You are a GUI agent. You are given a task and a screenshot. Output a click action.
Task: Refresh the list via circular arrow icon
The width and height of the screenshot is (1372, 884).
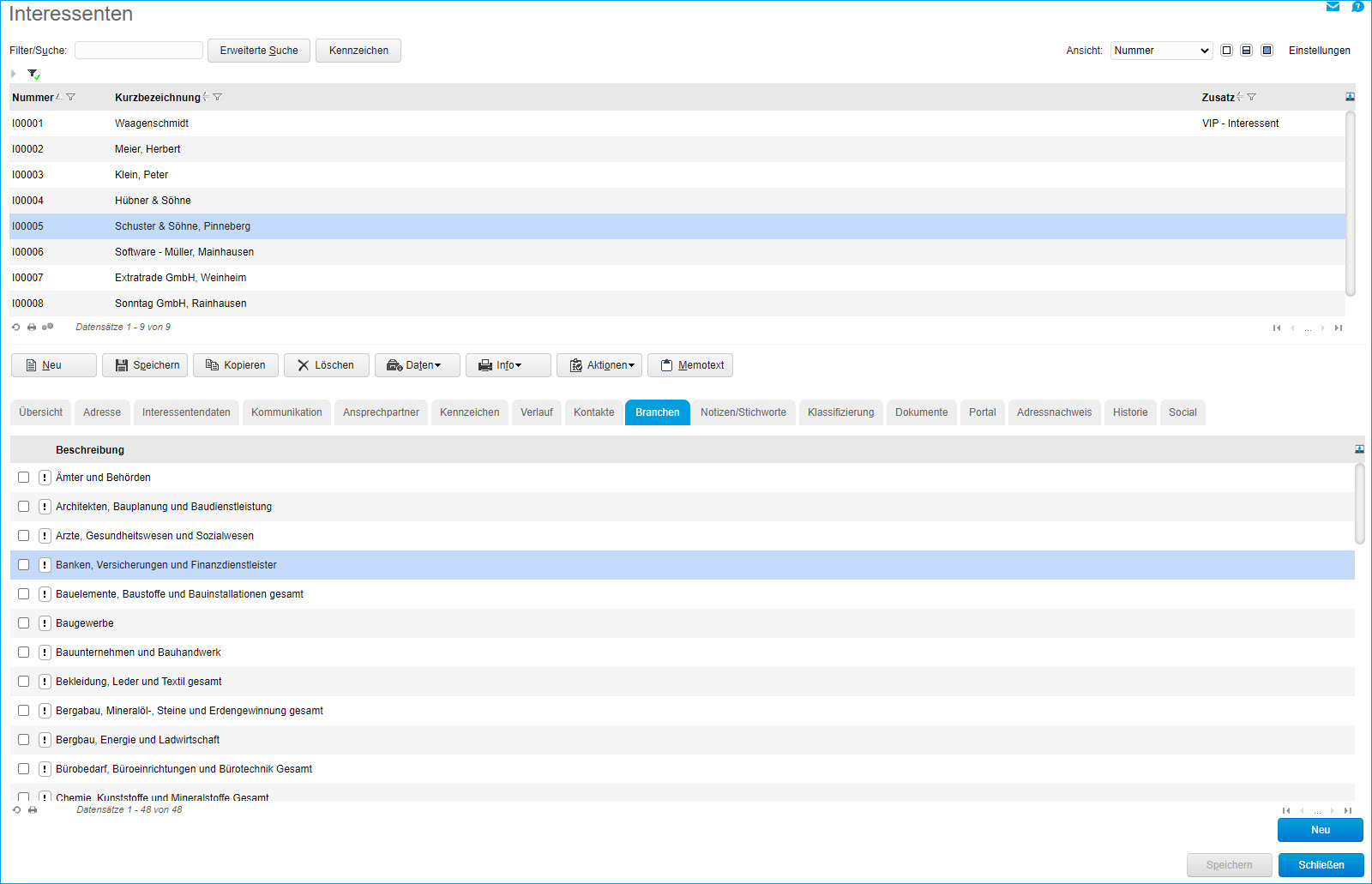[16, 327]
